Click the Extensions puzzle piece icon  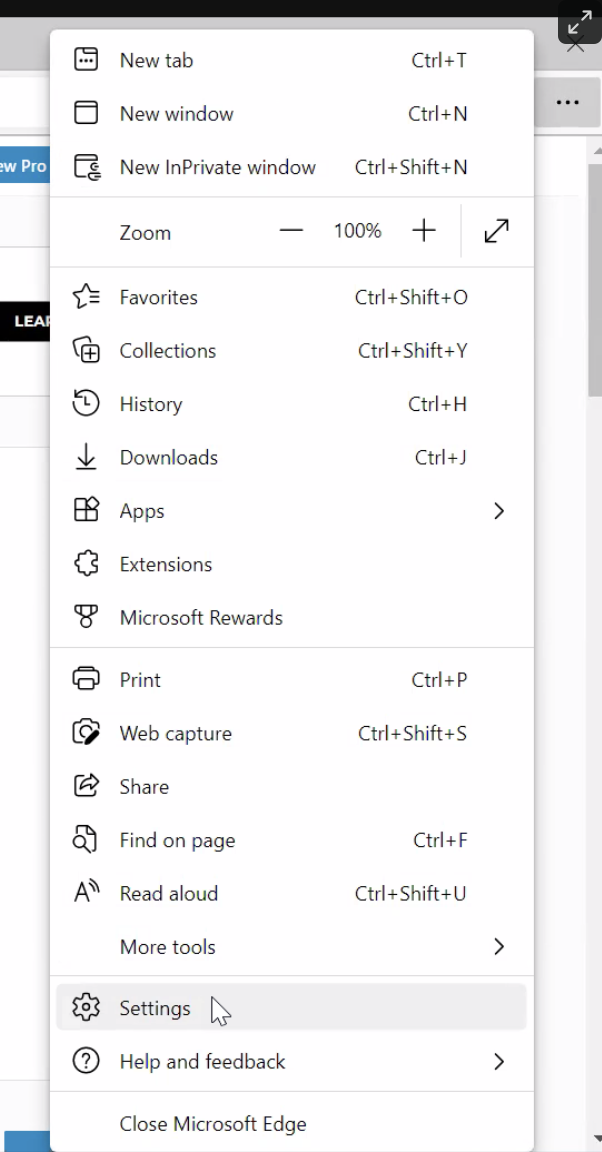[x=87, y=564]
